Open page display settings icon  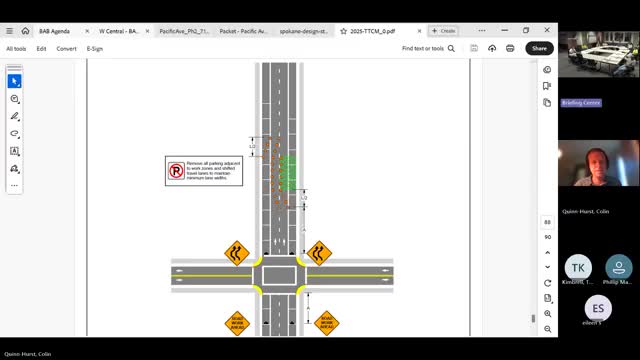click(x=547, y=298)
